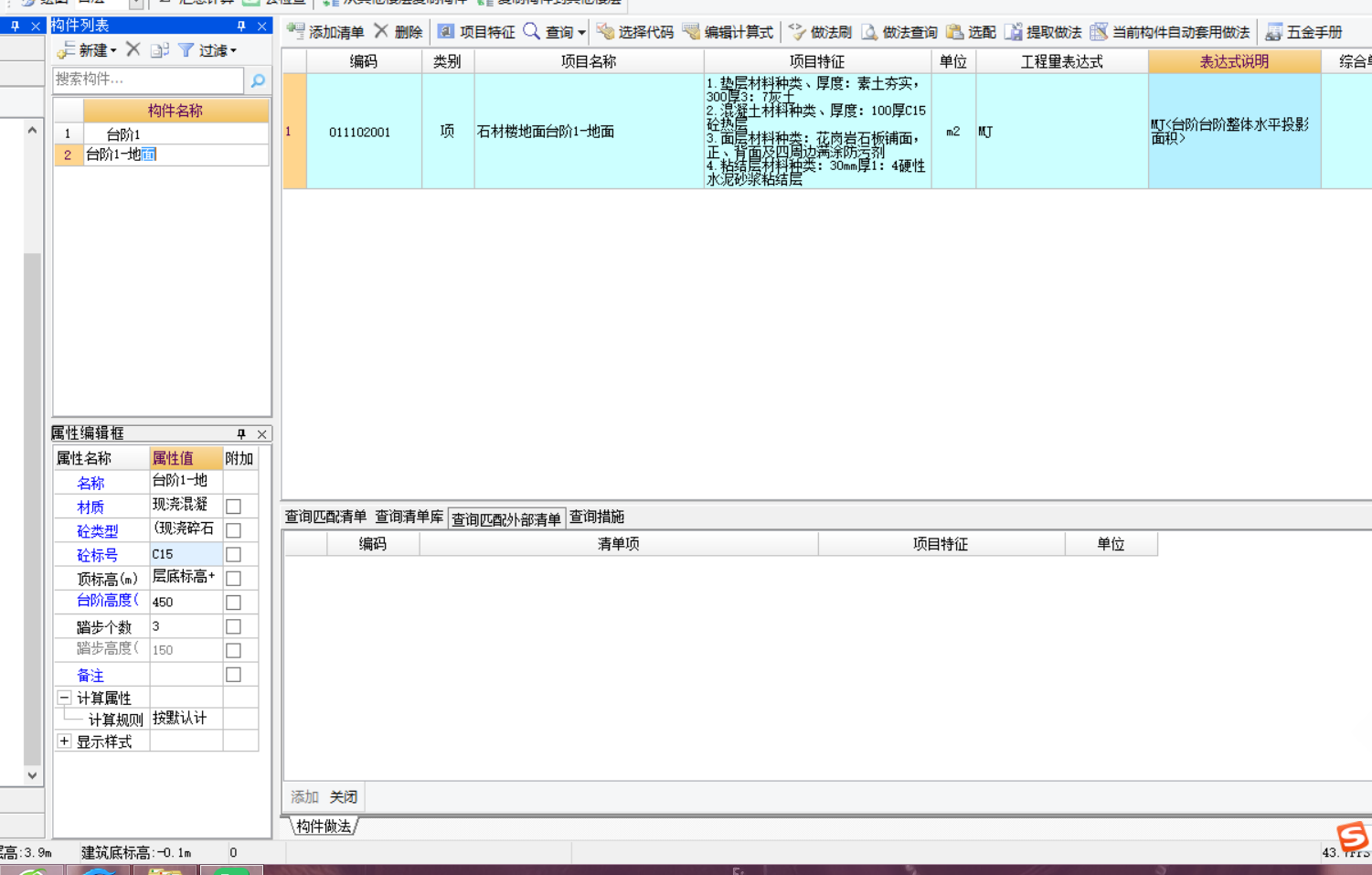This screenshot has width=1372, height=875.
Task: Click 当前构件自动套用做法 icon
Action: pyautogui.click(x=1099, y=32)
